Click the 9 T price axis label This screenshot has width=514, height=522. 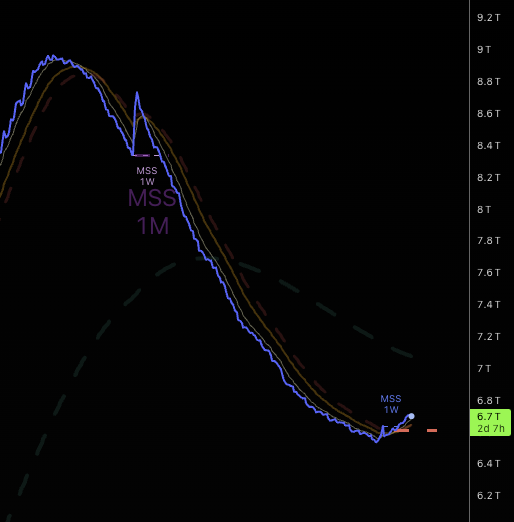coord(484,50)
